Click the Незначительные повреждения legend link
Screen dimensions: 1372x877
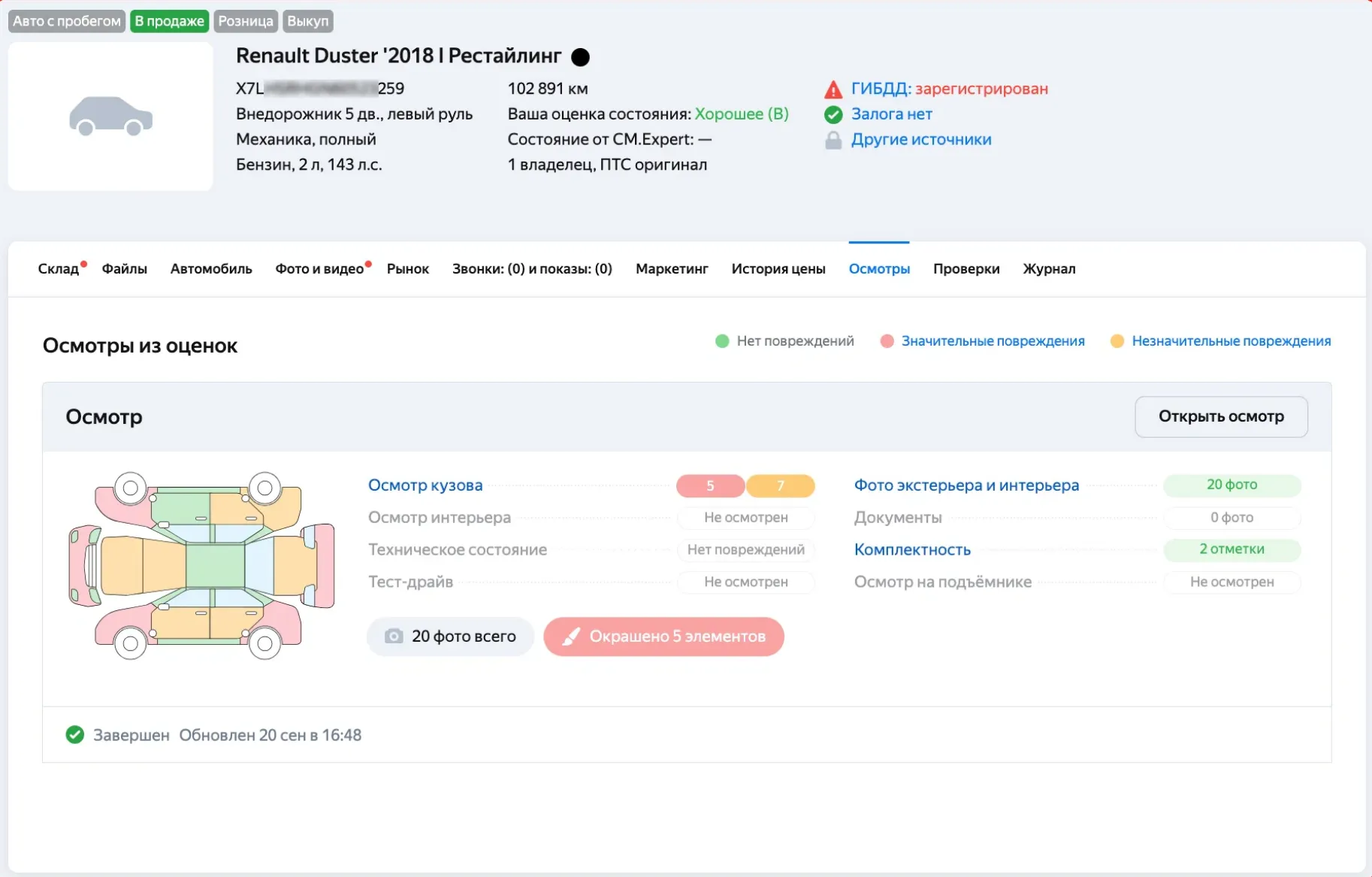click(1231, 341)
